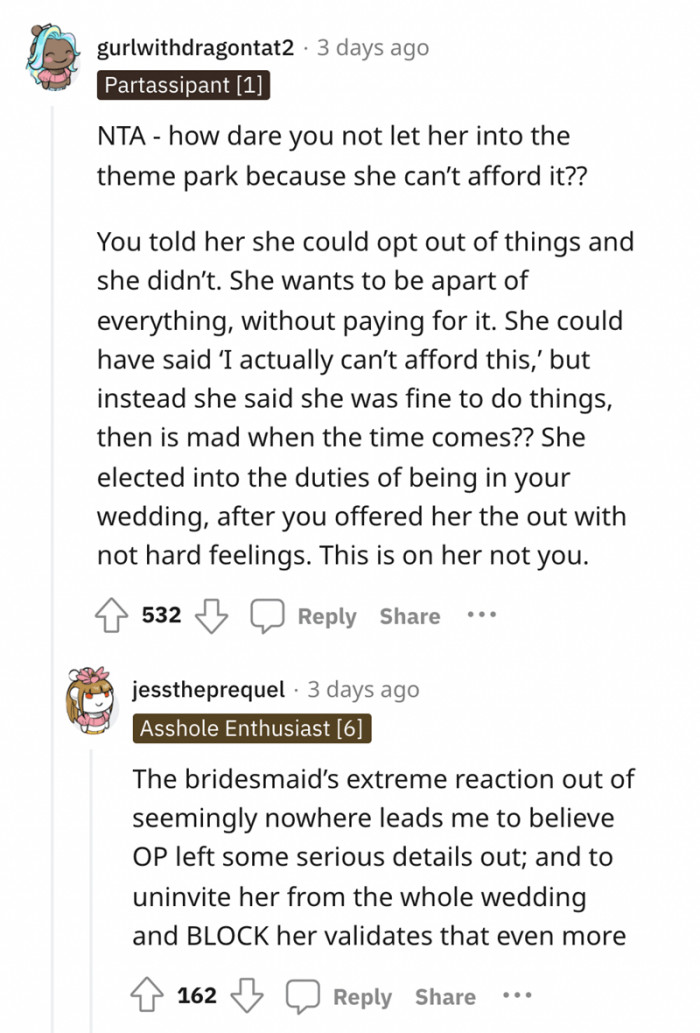Click Share under jesstheprequel's comment
The height and width of the screenshot is (1033, 700).
445,995
